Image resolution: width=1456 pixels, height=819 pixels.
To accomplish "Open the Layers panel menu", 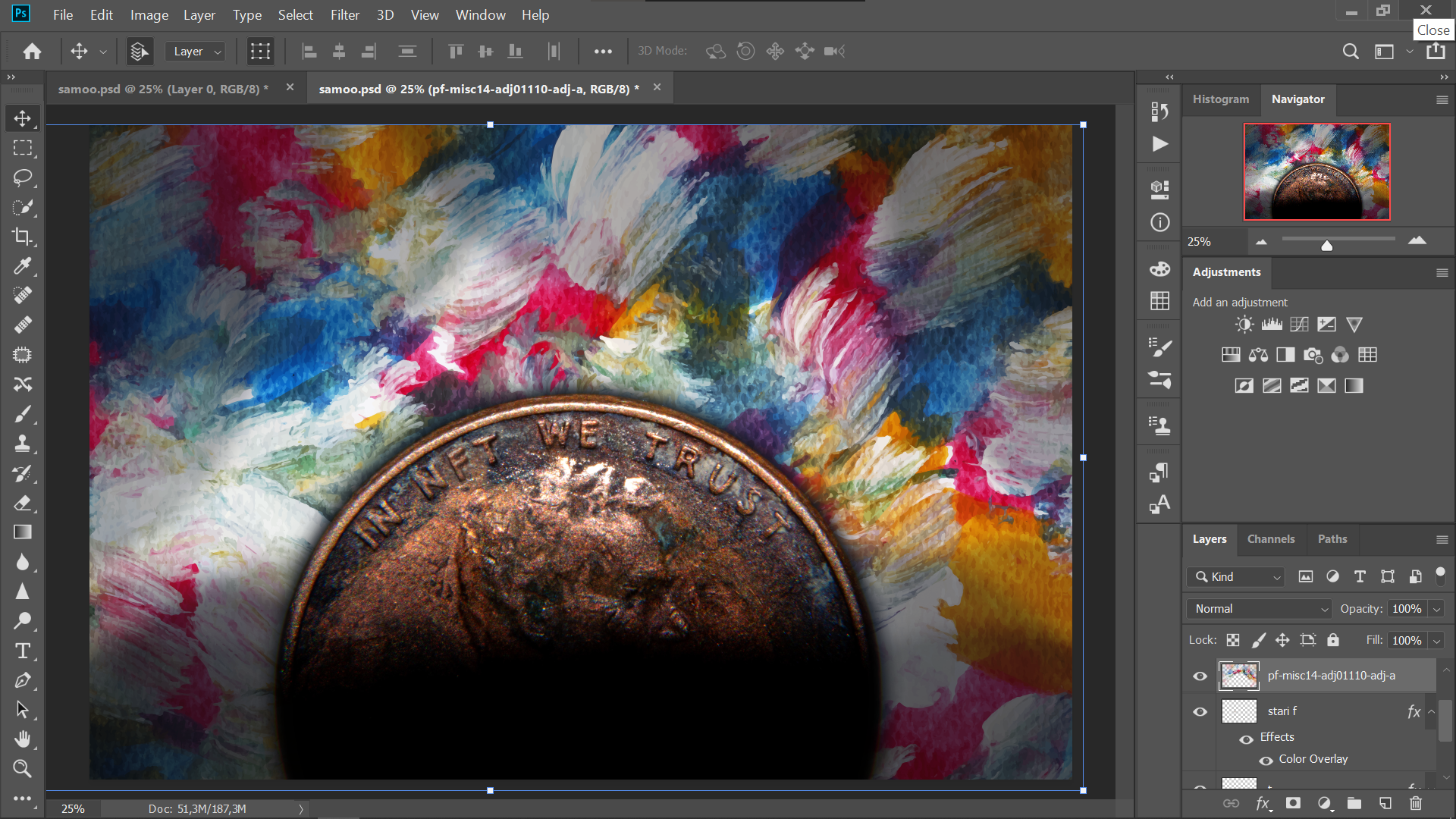I will [1442, 539].
